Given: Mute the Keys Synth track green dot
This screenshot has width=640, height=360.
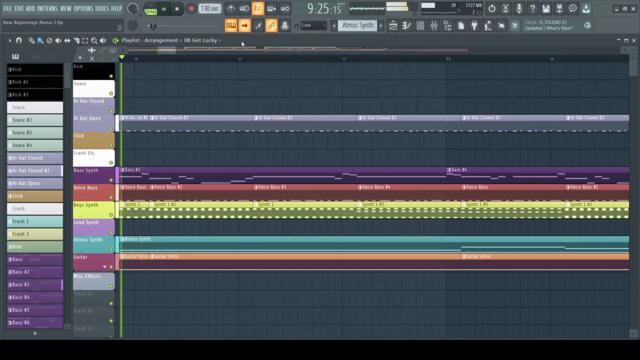Looking at the screenshot, I should click(x=111, y=215).
